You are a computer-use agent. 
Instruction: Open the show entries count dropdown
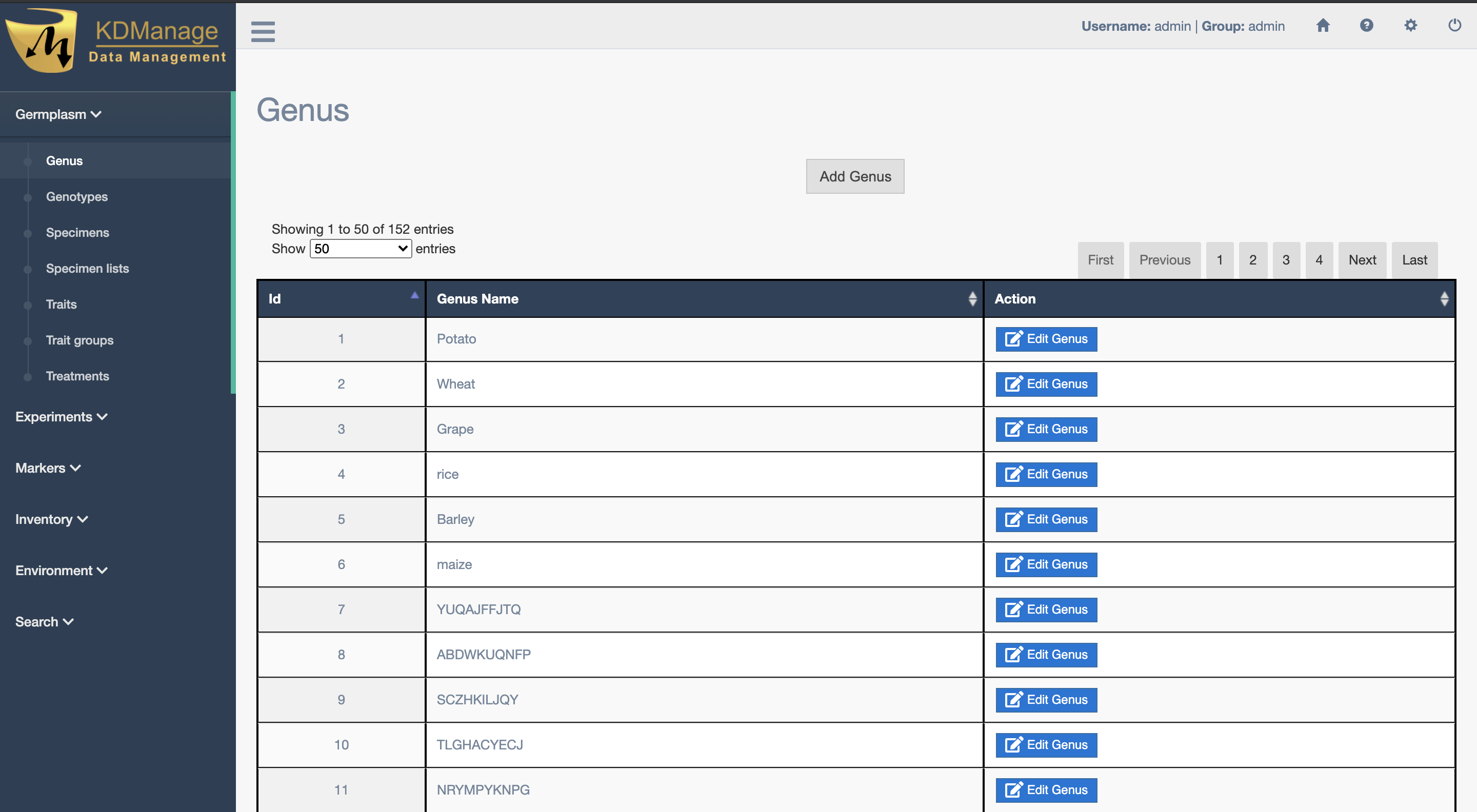[360, 249]
